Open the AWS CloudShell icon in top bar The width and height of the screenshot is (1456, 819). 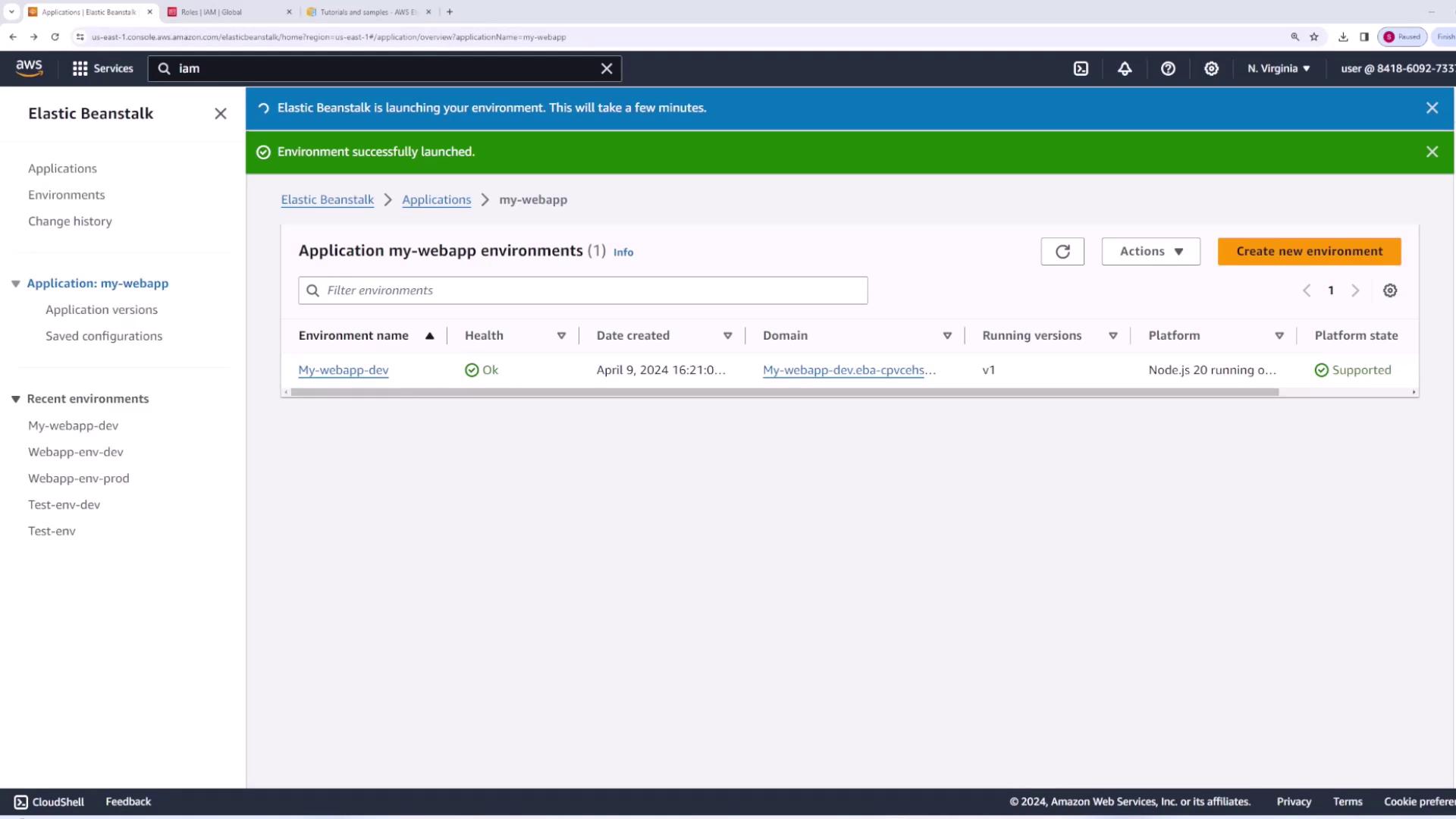(1081, 68)
